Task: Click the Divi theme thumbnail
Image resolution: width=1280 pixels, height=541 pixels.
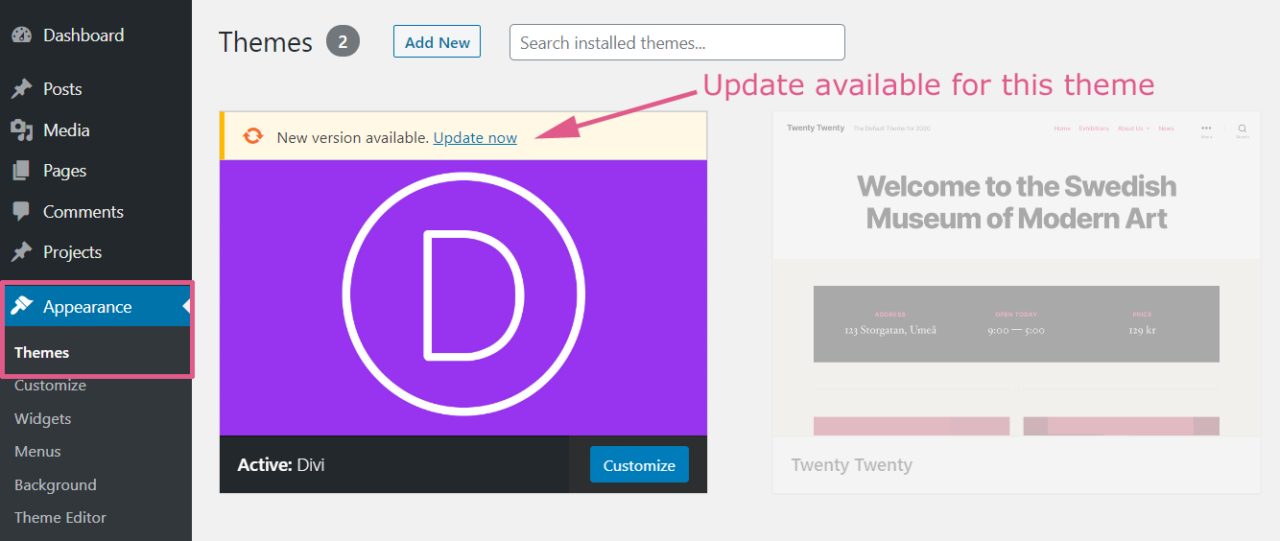Action: point(463,297)
